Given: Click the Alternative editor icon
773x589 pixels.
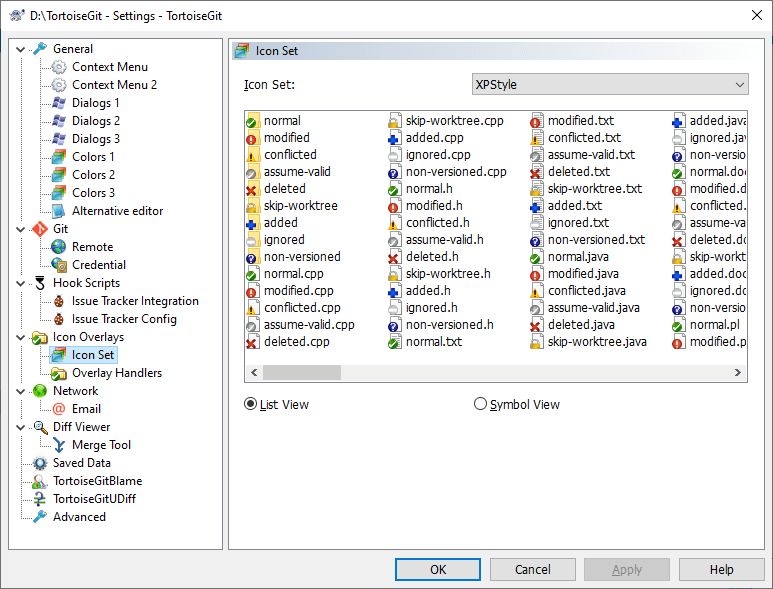Looking at the screenshot, I should click(x=59, y=211).
